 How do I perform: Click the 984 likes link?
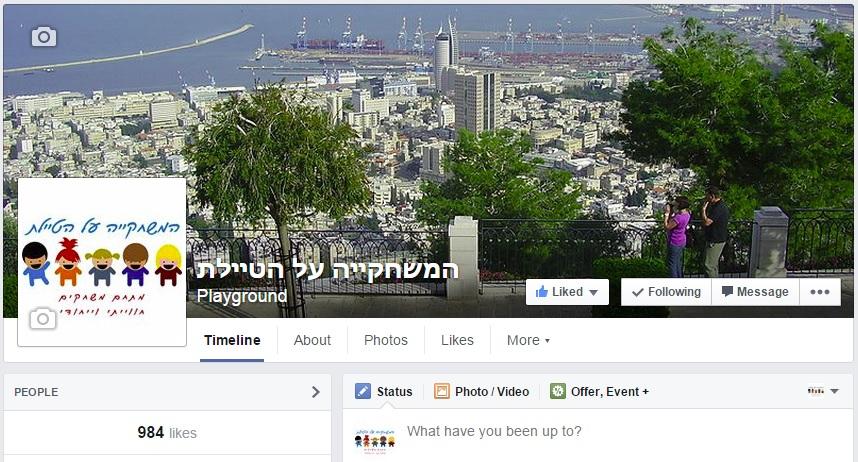coord(167,432)
